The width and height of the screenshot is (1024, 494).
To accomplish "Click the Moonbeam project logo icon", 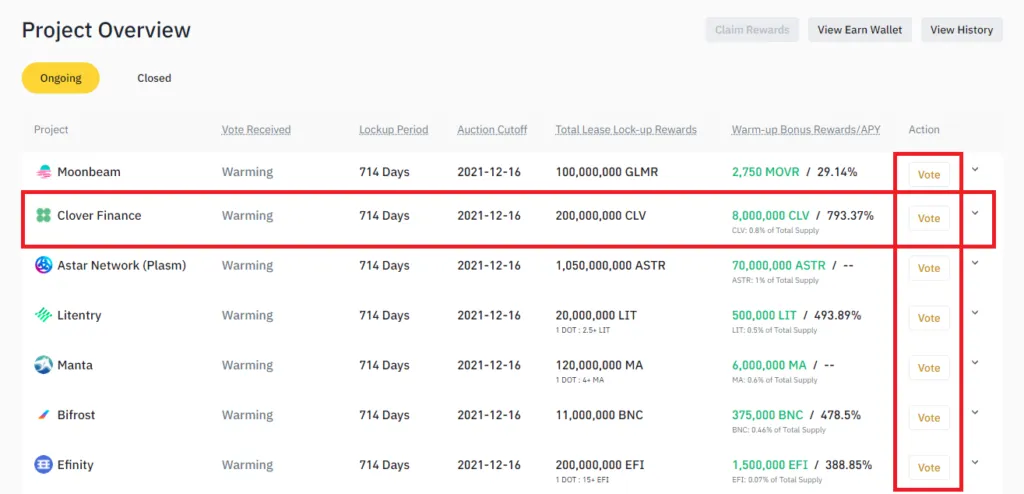I will point(43,172).
